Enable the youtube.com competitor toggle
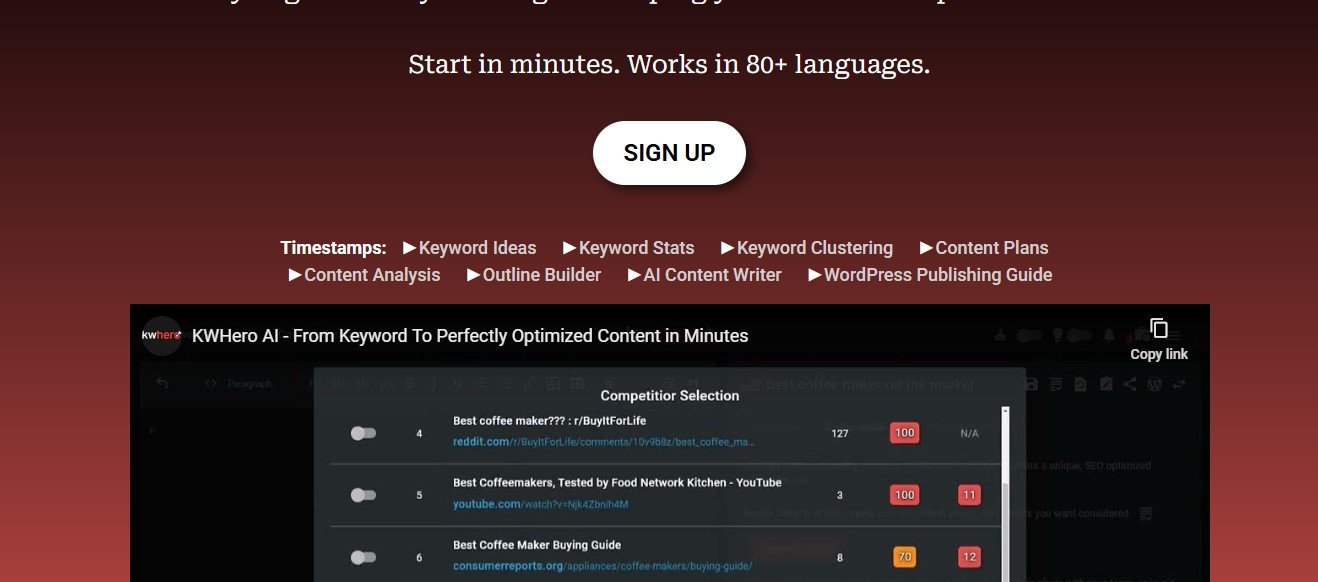1318x582 pixels. pyautogui.click(x=363, y=495)
